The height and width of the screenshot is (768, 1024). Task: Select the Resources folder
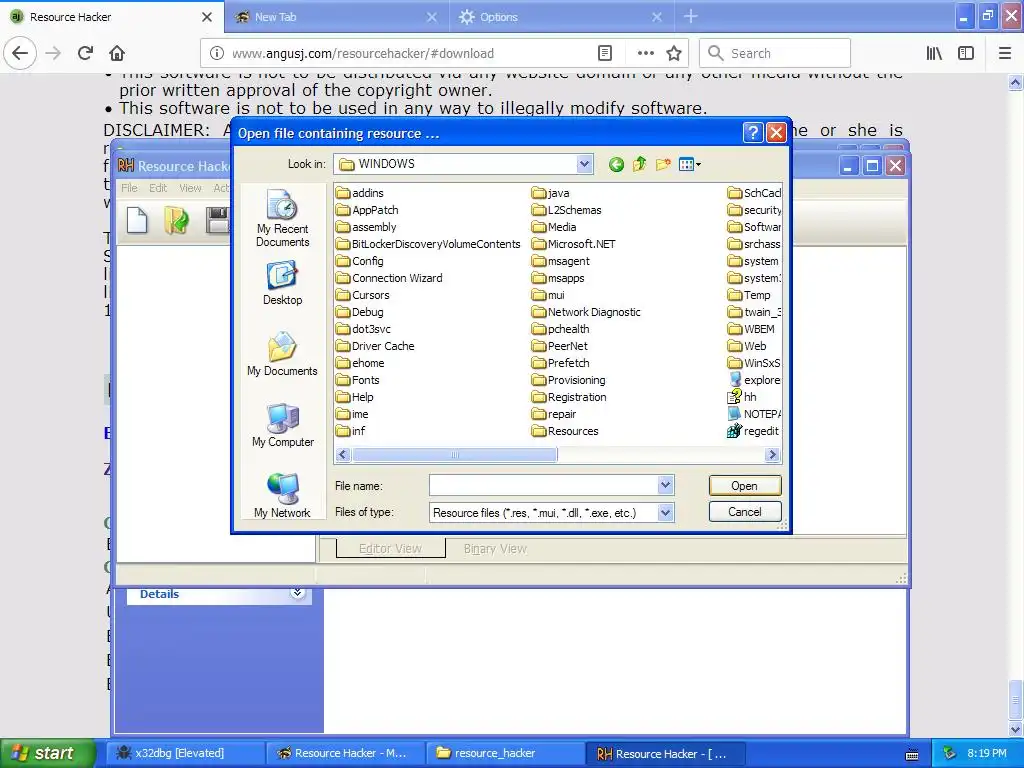[x=566, y=431]
